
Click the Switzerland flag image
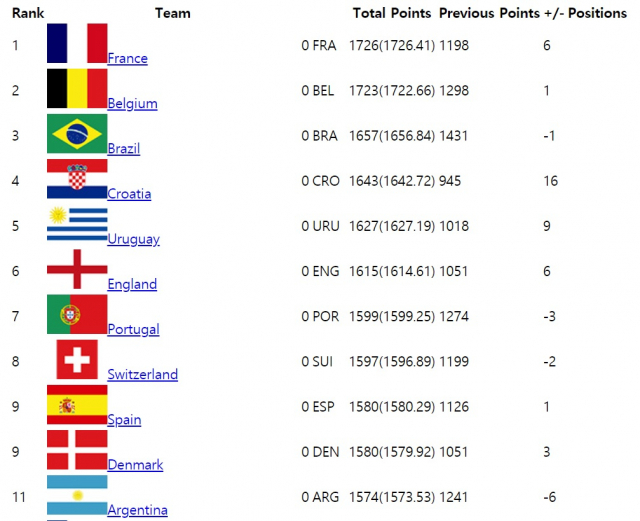click(77, 360)
